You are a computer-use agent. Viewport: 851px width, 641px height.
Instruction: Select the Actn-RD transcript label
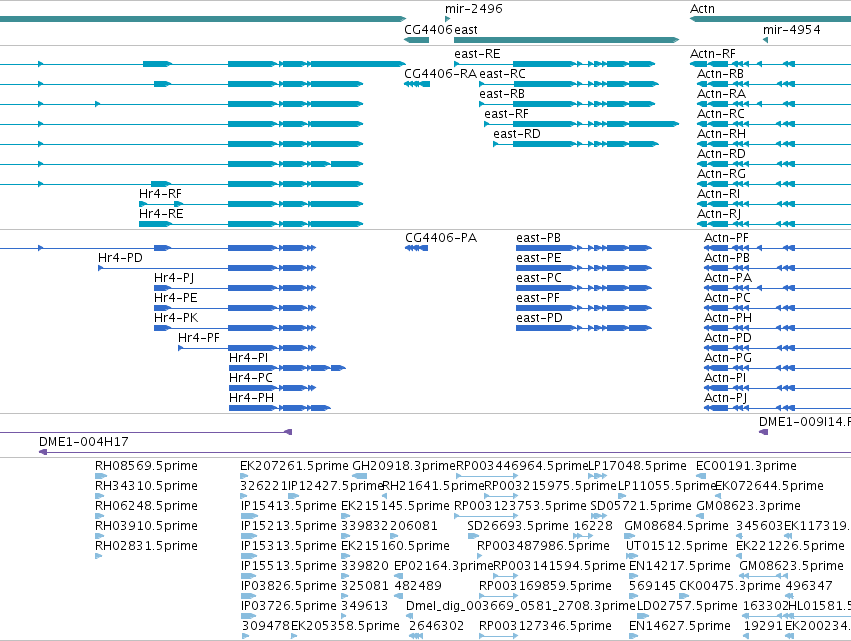point(721,154)
